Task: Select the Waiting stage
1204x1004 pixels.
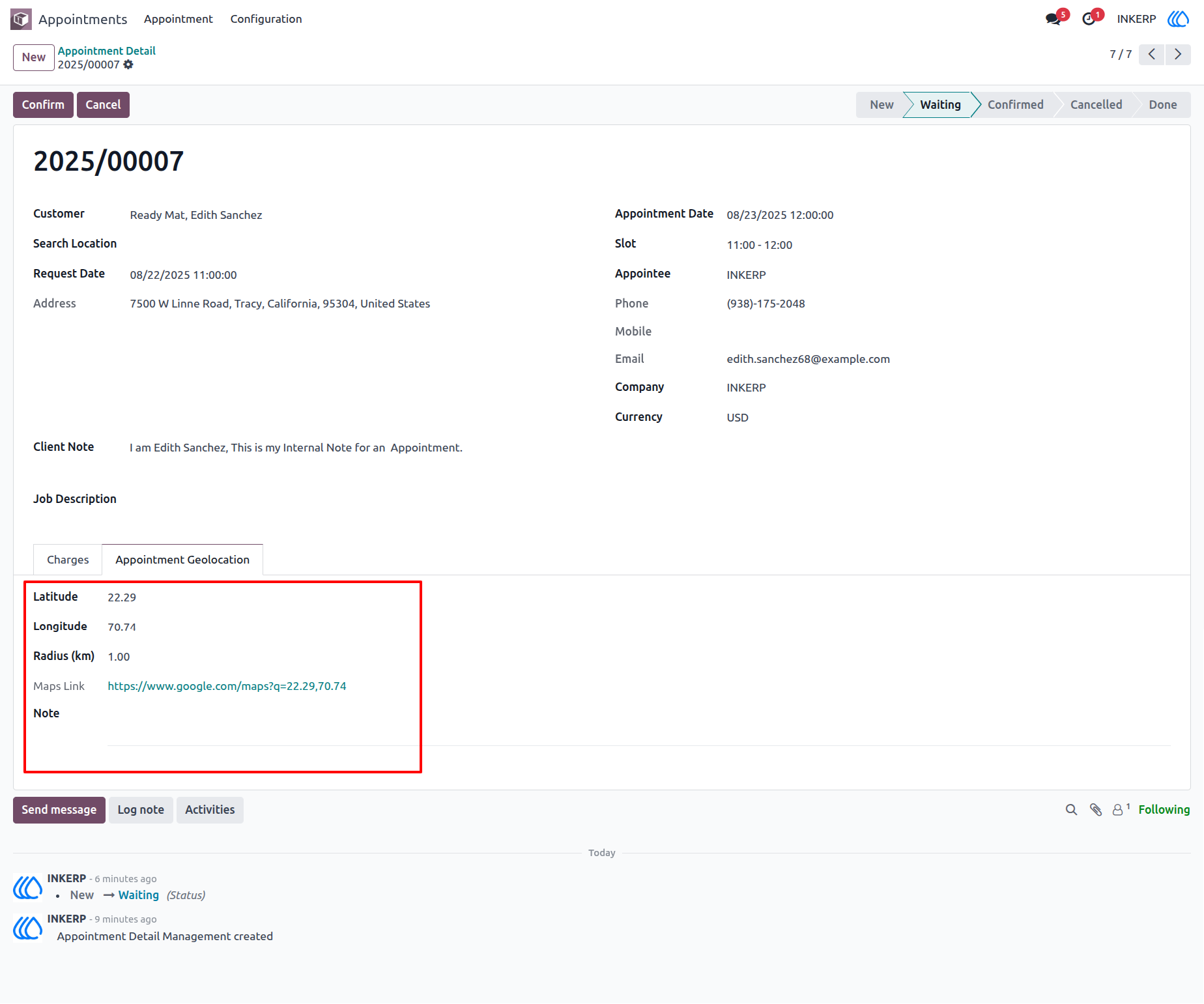Action: 940,105
